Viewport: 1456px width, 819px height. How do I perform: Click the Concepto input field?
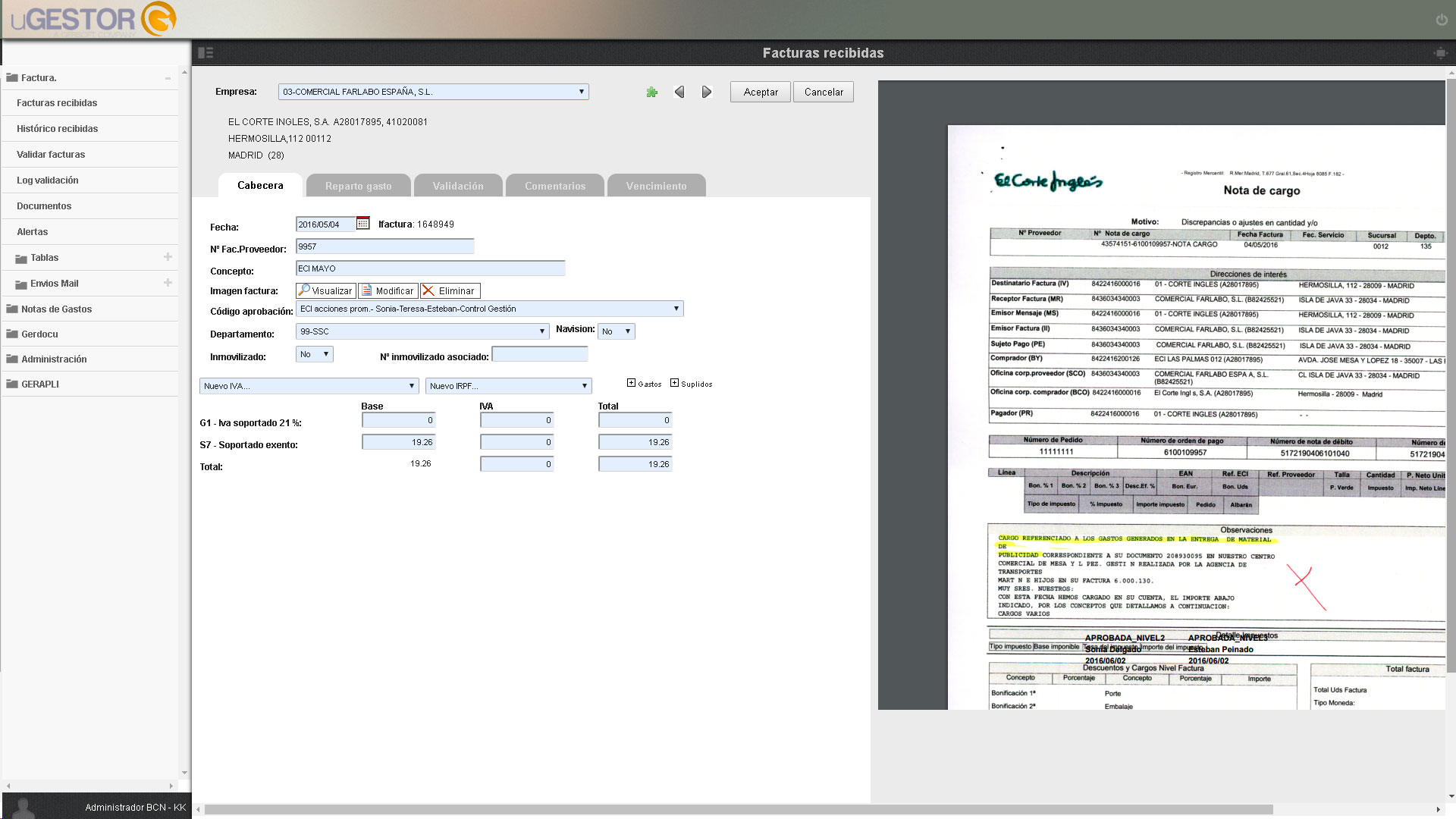click(x=431, y=268)
